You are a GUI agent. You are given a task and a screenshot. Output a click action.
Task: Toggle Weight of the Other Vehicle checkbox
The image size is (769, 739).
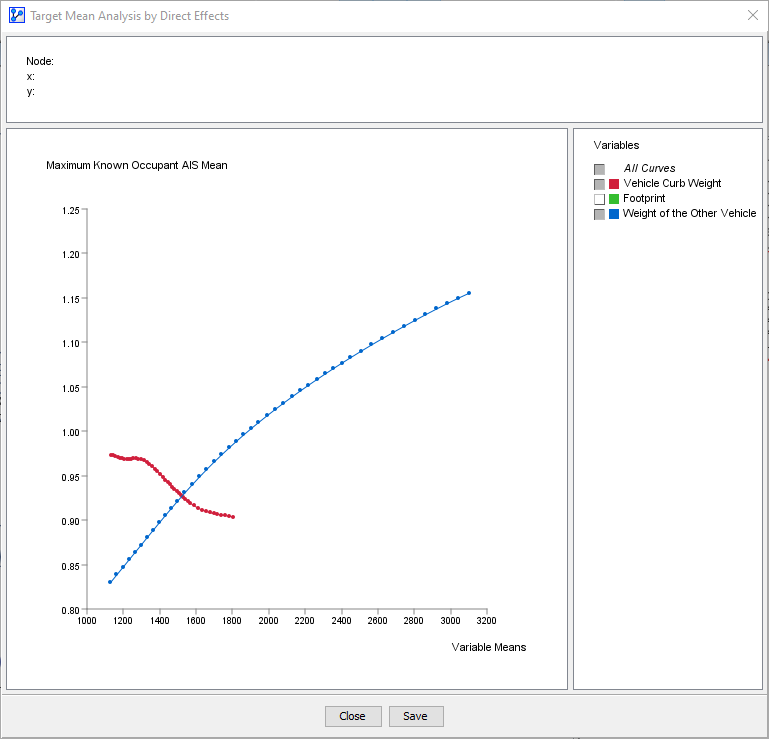click(x=599, y=214)
